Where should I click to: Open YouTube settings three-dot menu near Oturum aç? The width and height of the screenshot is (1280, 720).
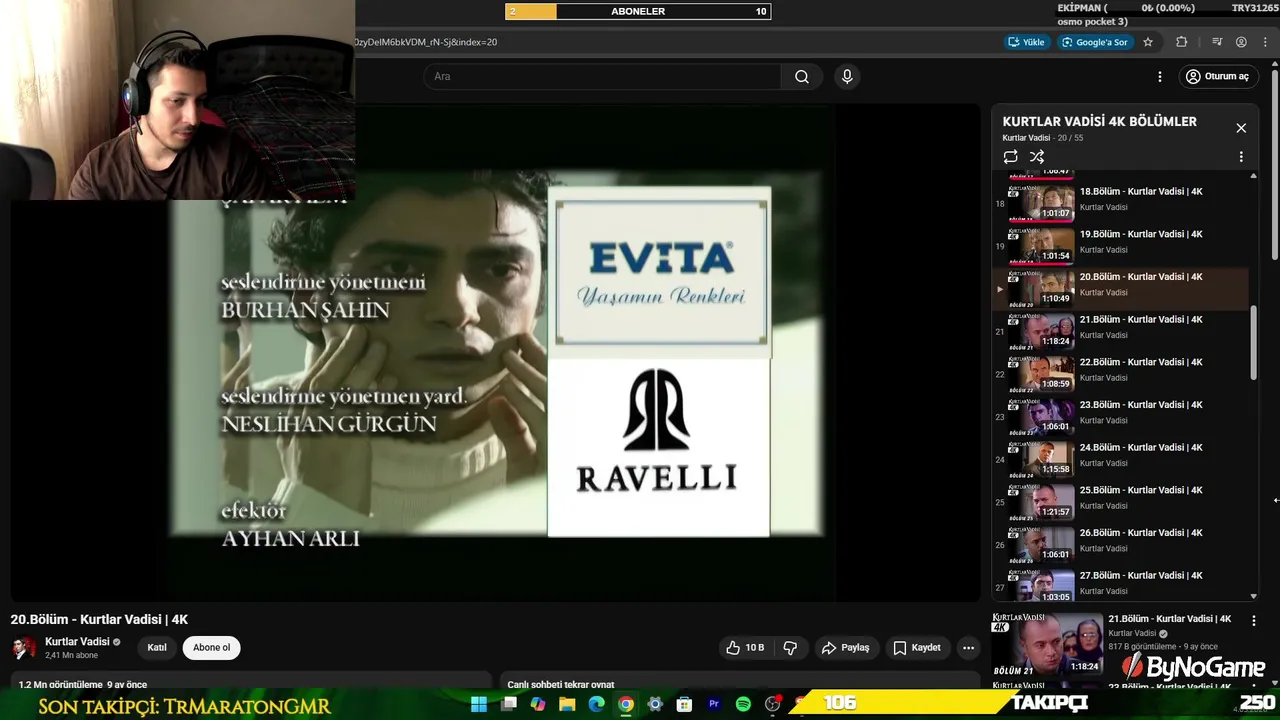coord(1160,77)
